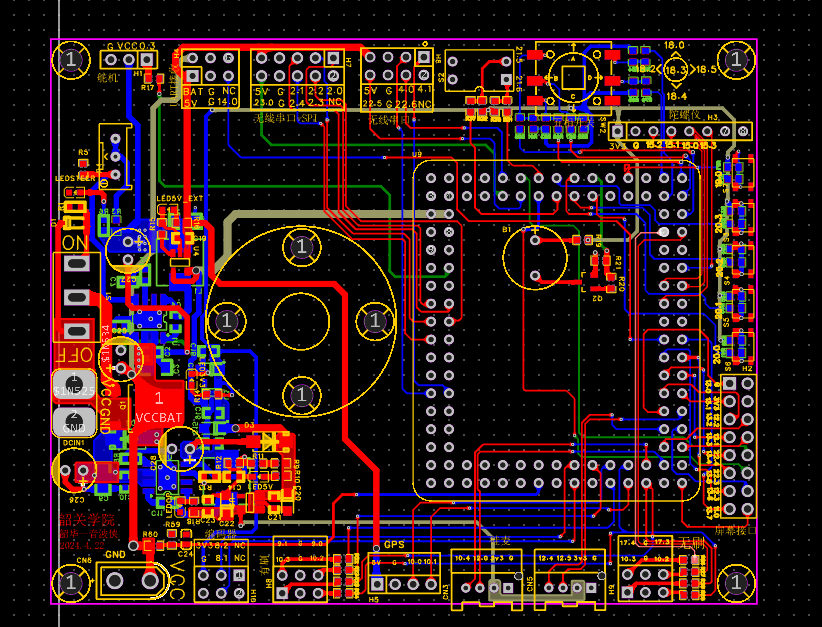The width and height of the screenshot is (822, 627).
Task: Select the DCIN1 component label
Action: (x=73, y=443)
